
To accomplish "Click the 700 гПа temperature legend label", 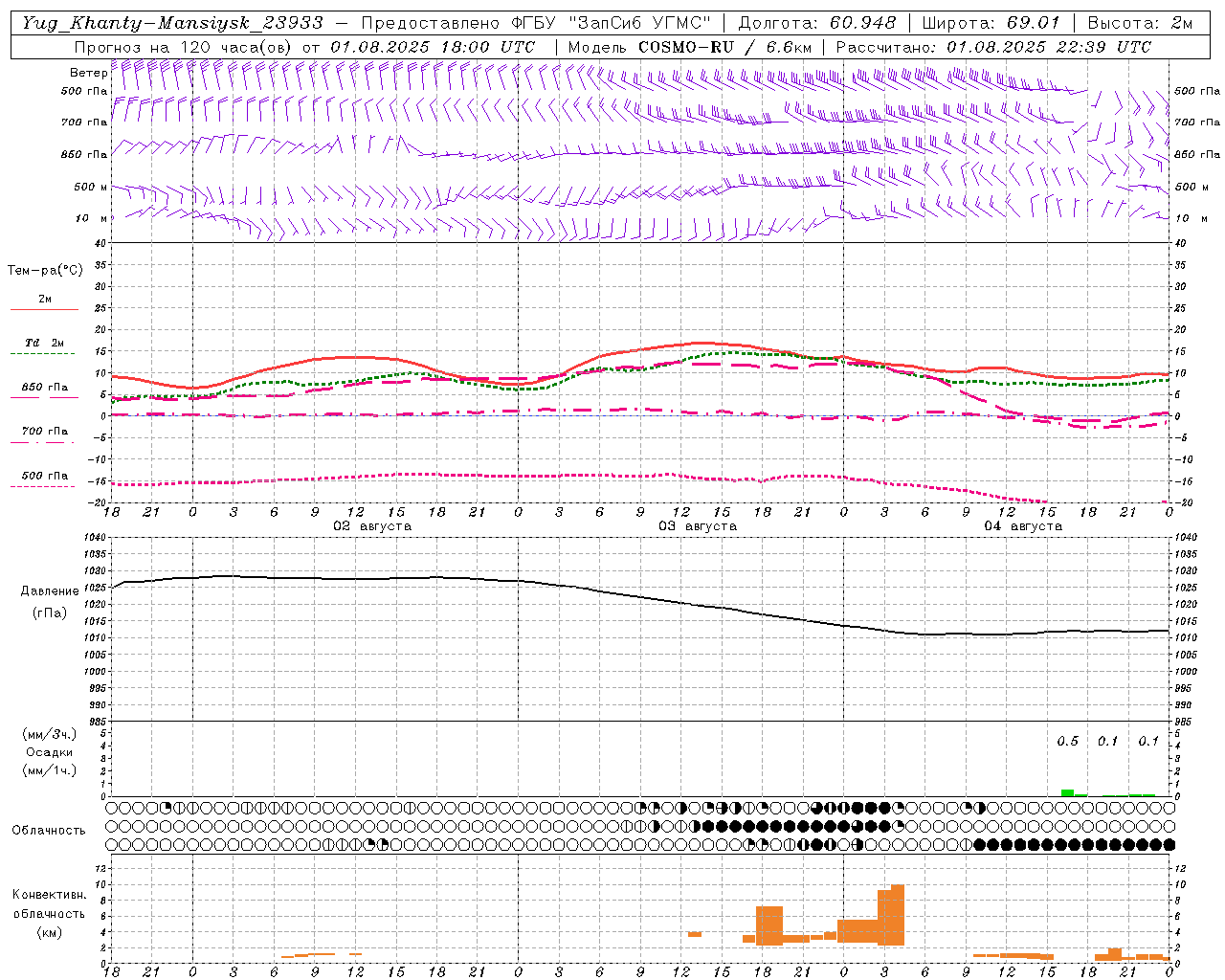I will coord(45,431).
